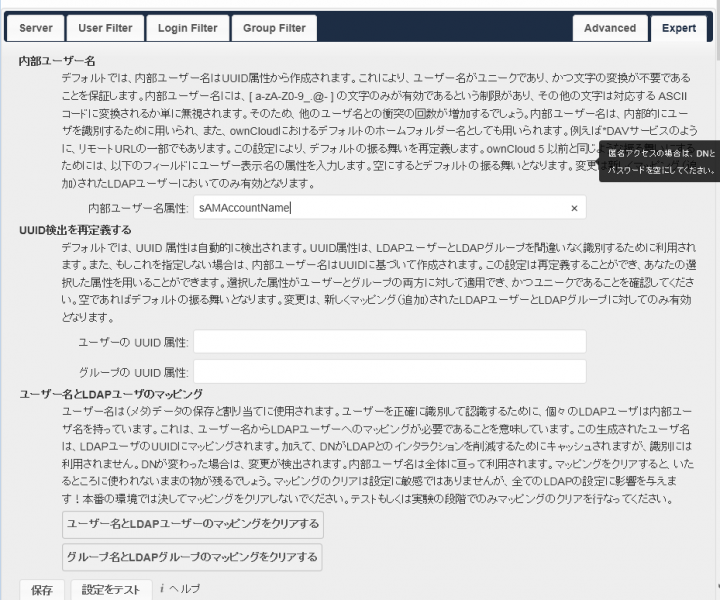This screenshot has width=720, height=600.
Task: Focus the ユーザーの UUID 属性 input field
Action: pyautogui.click(x=389, y=342)
